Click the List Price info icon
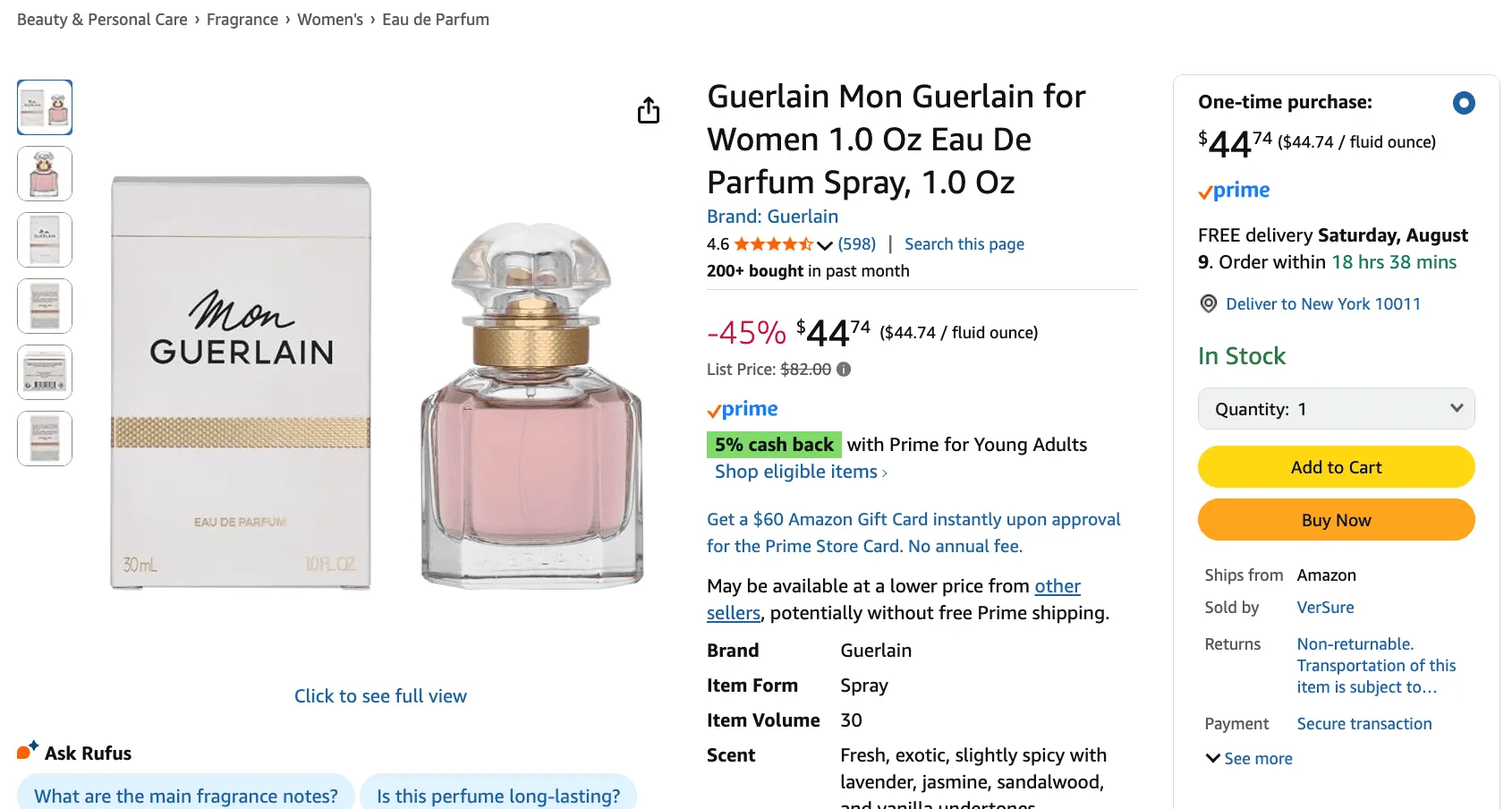 pos(844,369)
